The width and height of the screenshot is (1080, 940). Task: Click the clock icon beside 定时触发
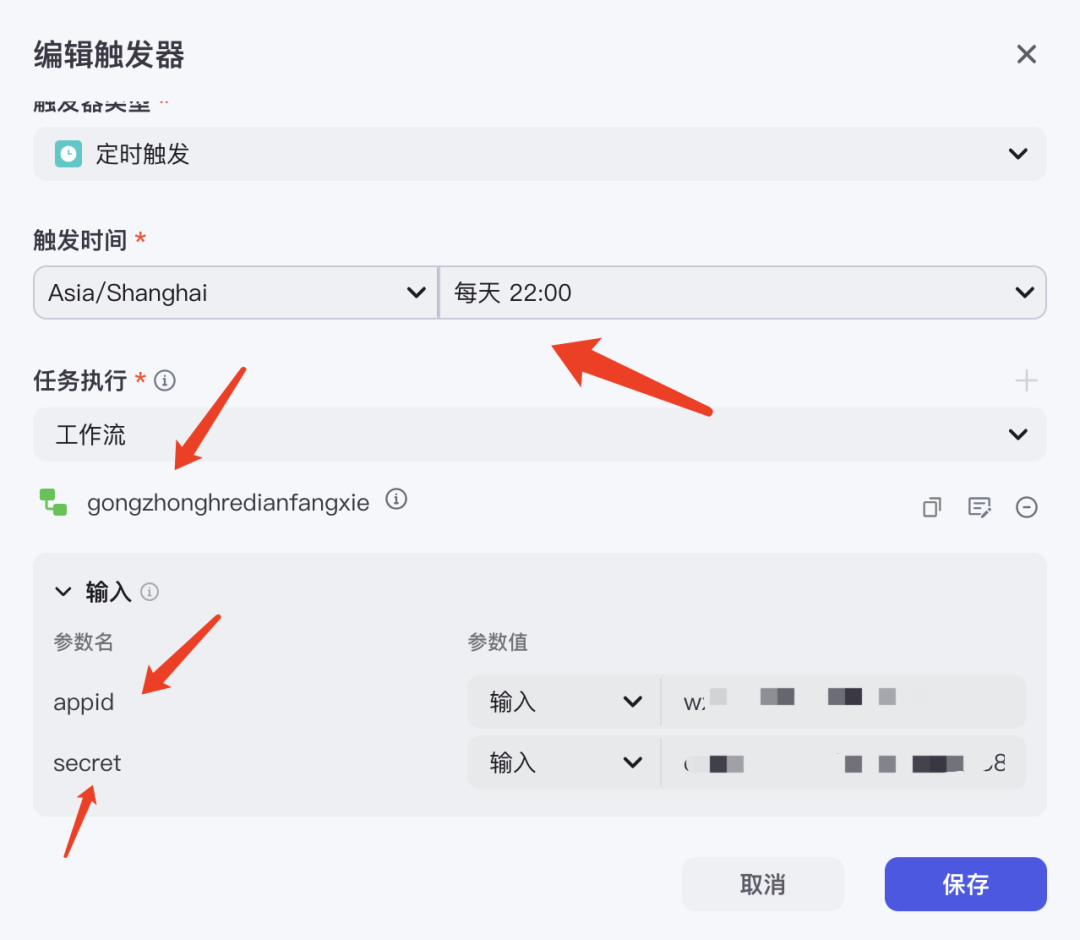tap(68, 154)
